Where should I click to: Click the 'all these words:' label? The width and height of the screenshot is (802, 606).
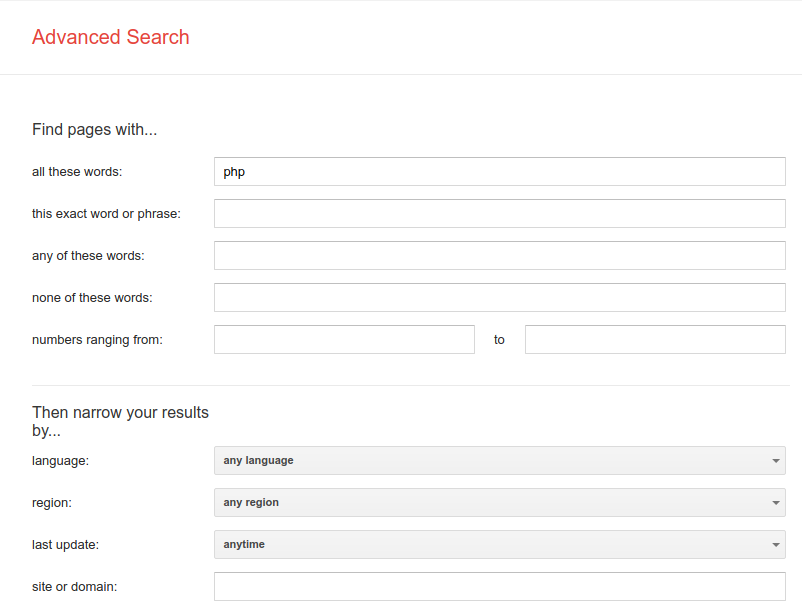77,172
